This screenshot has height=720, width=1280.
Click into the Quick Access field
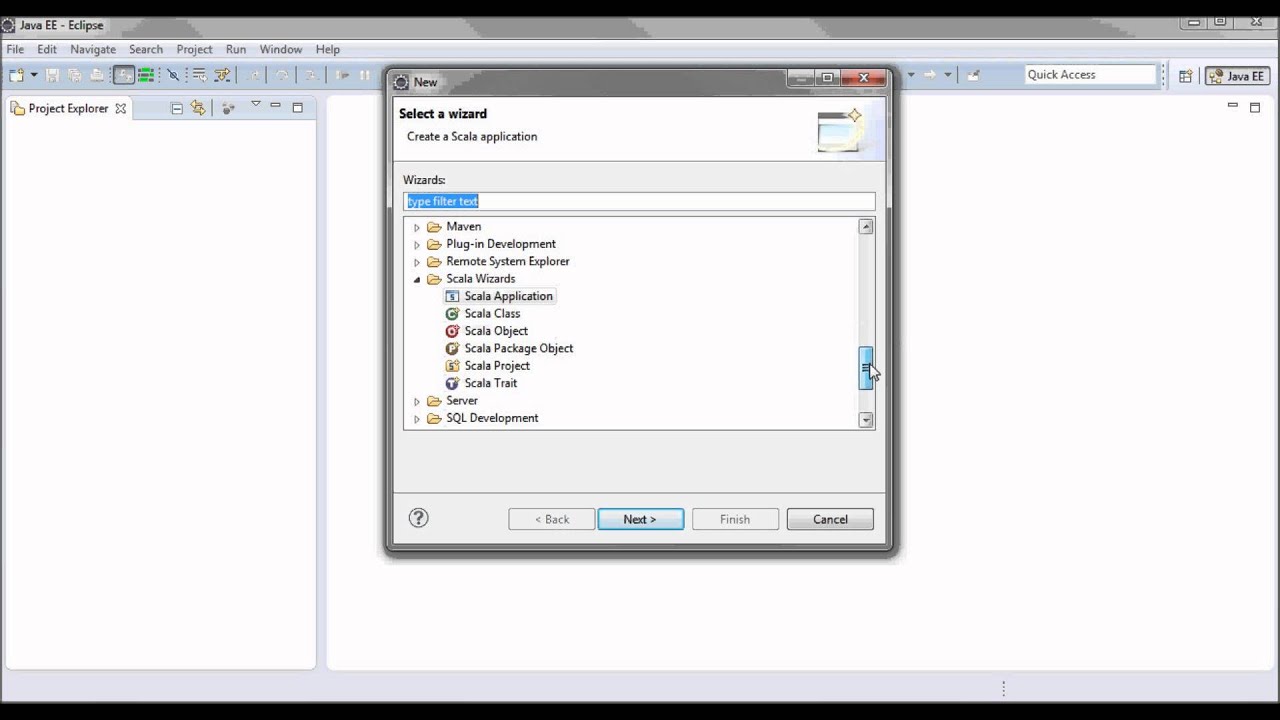(1090, 75)
